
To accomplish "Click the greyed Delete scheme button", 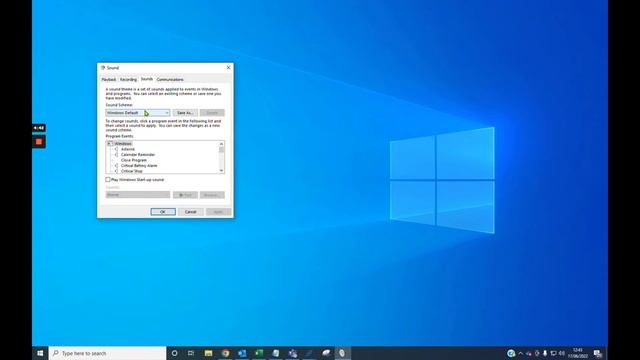I will tap(212, 113).
